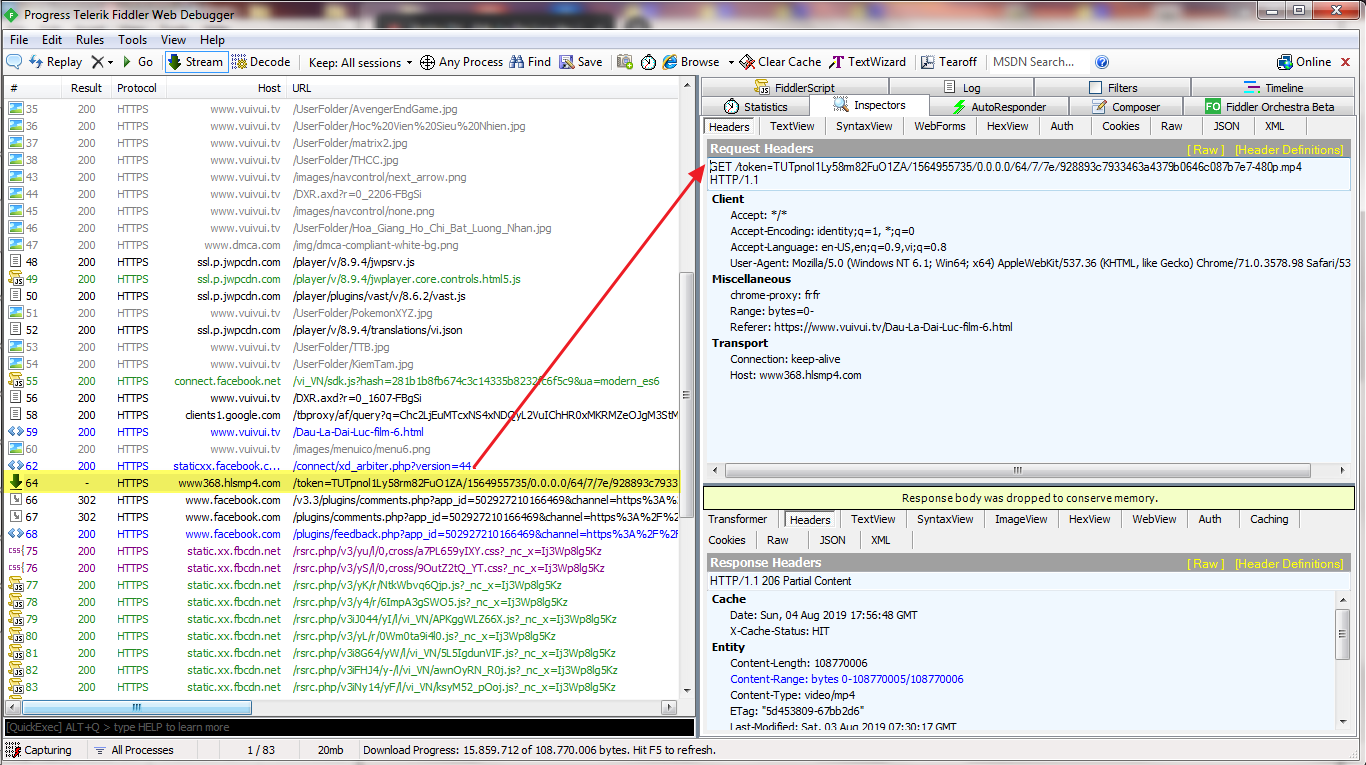Switch to the FiddlerScript tab

coord(794,88)
